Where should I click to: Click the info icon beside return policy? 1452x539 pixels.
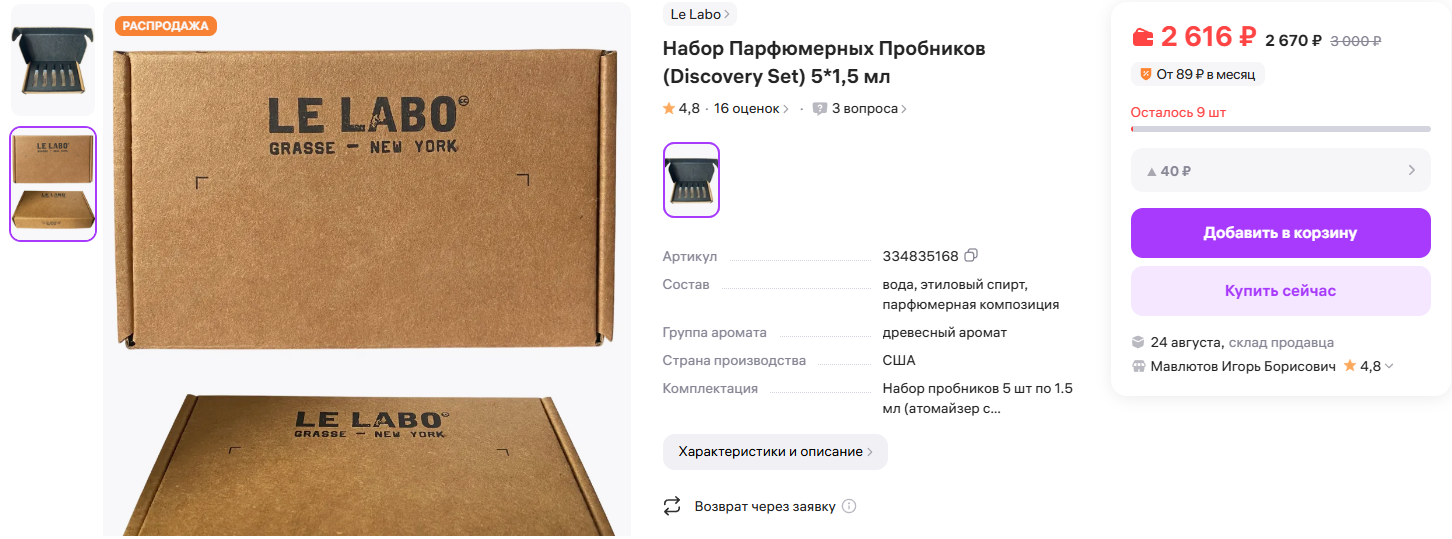(x=849, y=506)
